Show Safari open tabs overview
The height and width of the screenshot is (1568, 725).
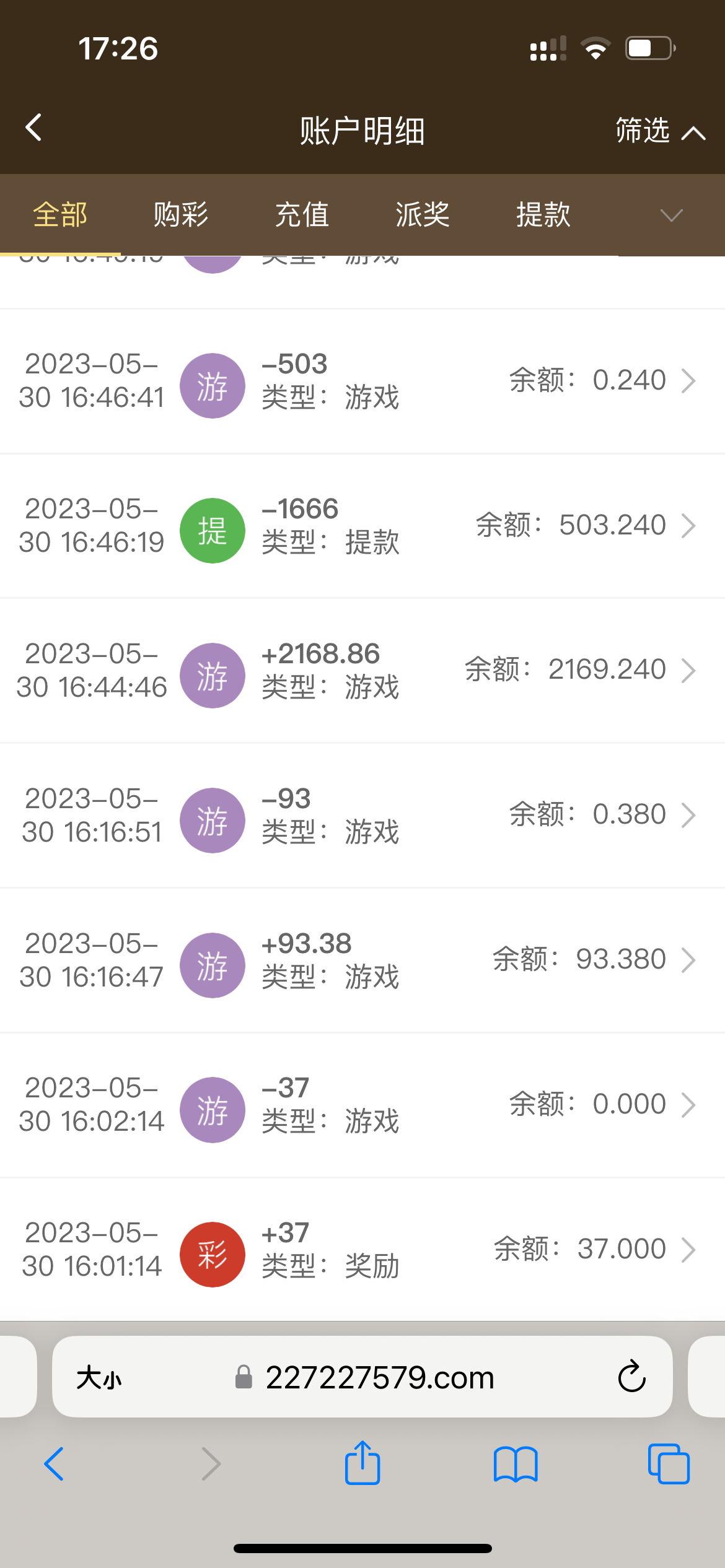pos(668,1464)
